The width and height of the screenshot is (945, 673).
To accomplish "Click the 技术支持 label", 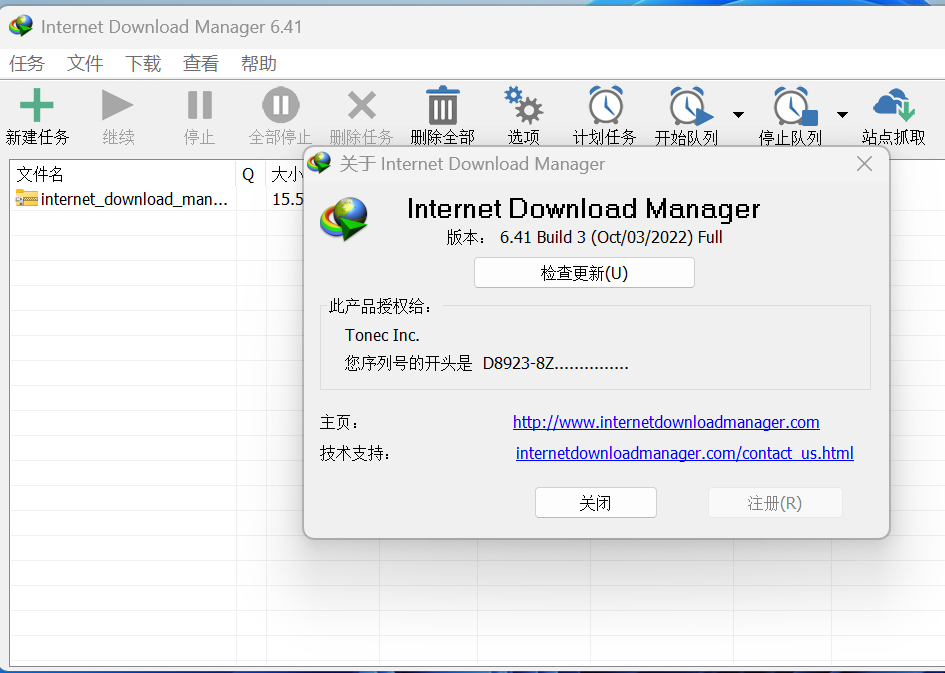I will coord(354,453).
